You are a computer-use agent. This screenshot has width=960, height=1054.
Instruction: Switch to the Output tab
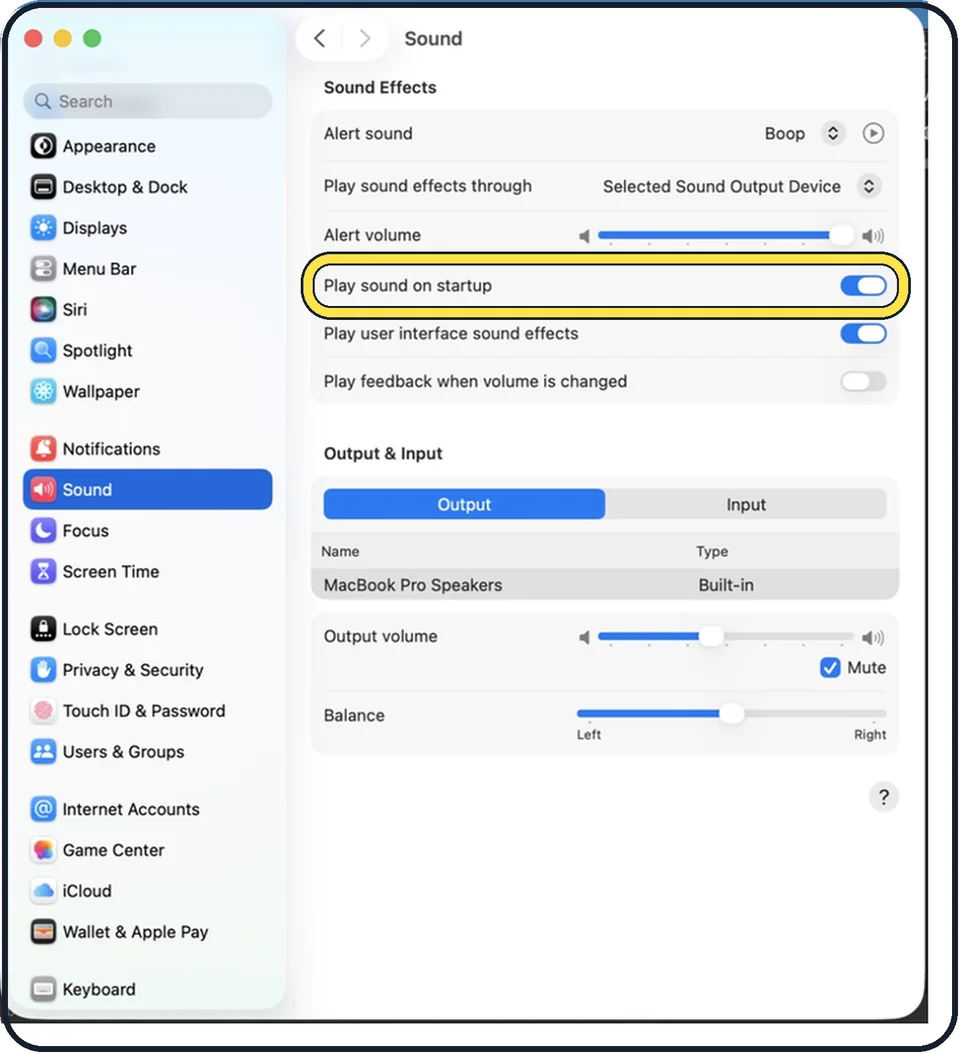[x=464, y=504]
